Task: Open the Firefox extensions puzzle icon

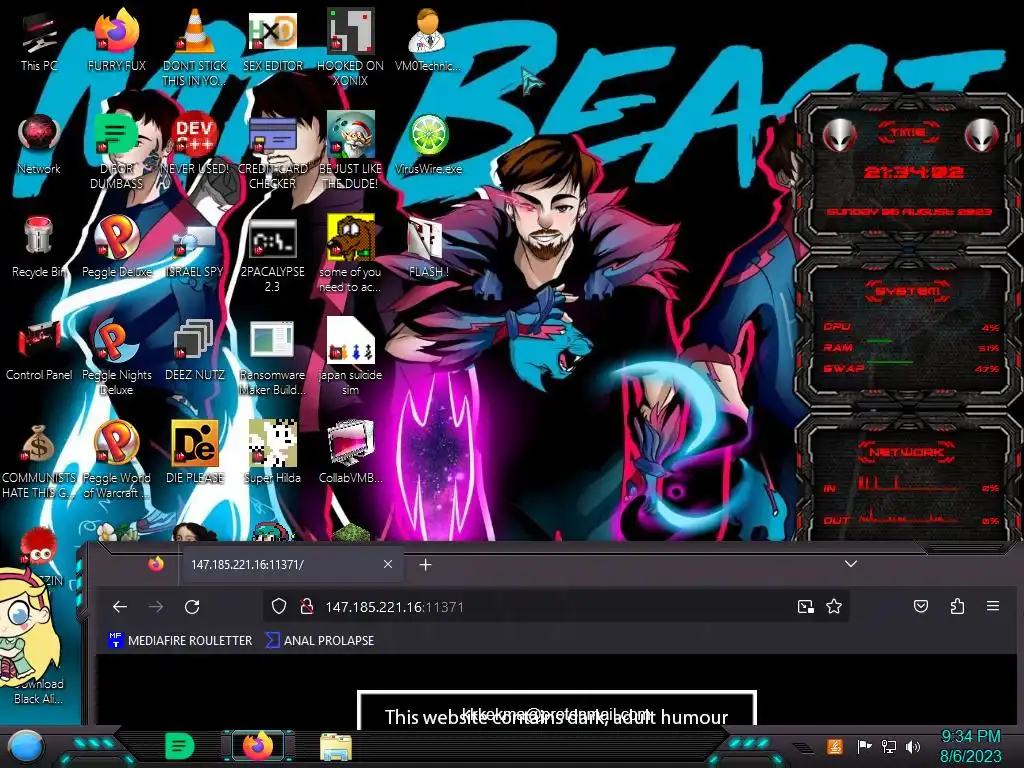Action: coord(957,607)
